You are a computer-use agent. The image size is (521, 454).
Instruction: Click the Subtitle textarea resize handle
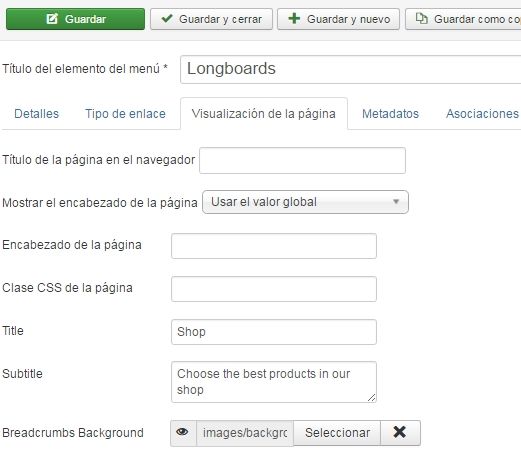371,397
